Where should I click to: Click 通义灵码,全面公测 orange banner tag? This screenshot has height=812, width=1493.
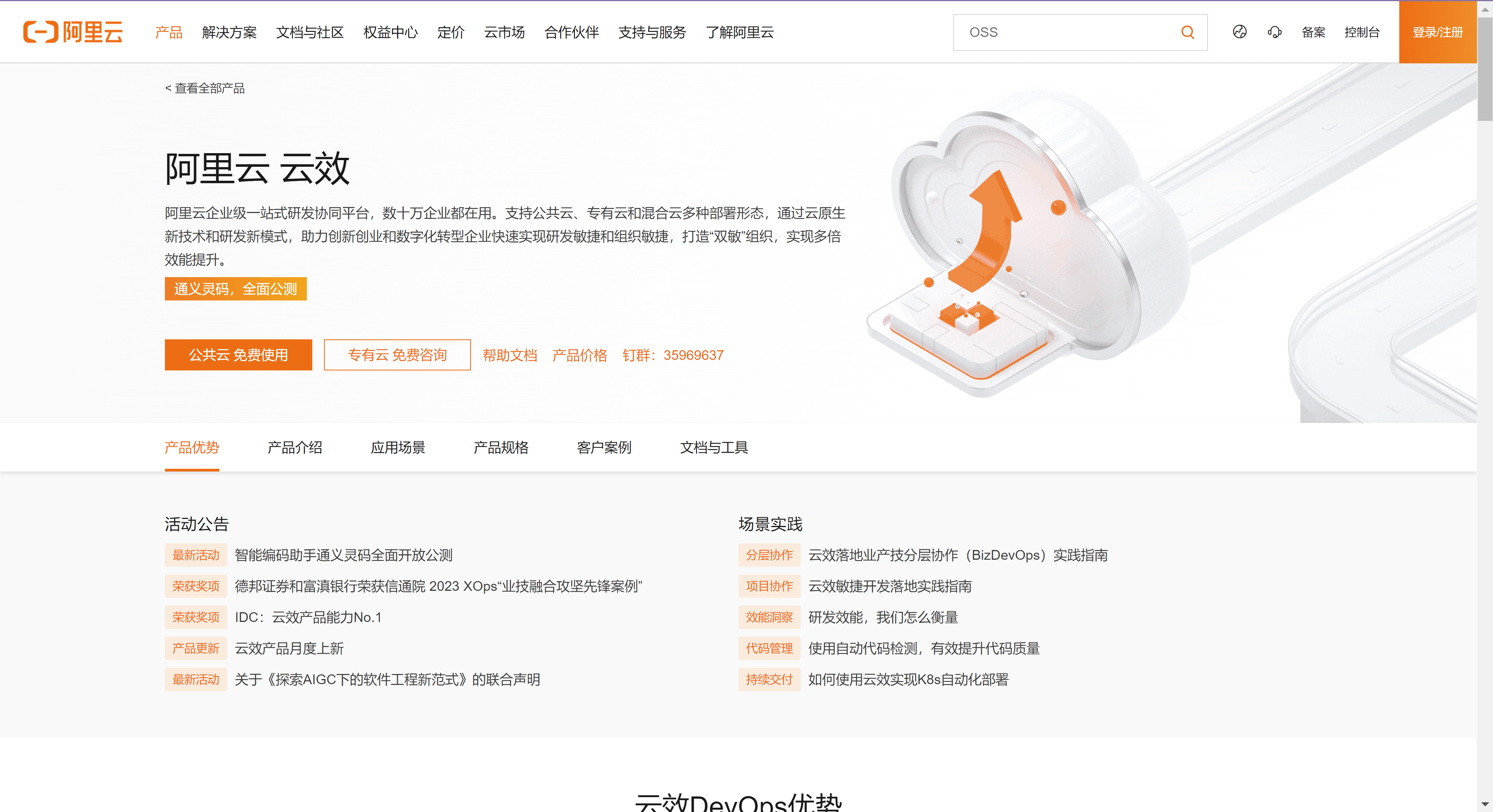pos(235,289)
